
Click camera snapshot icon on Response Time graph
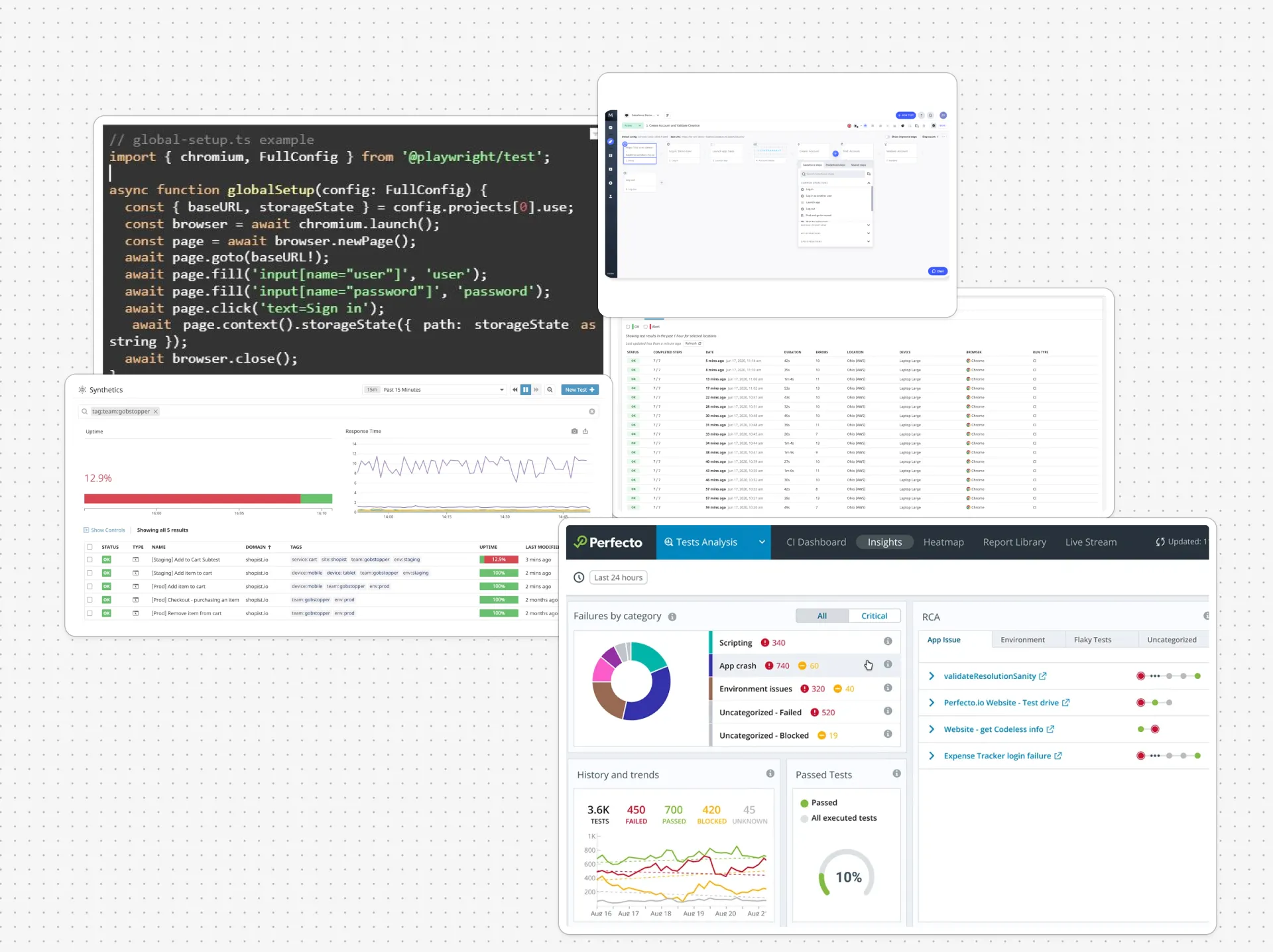tap(574, 431)
